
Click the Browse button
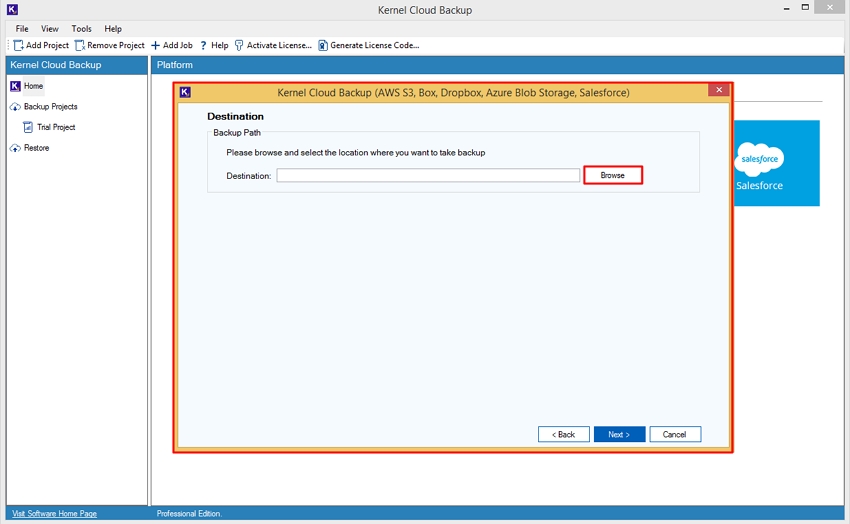tap(613, 176)
